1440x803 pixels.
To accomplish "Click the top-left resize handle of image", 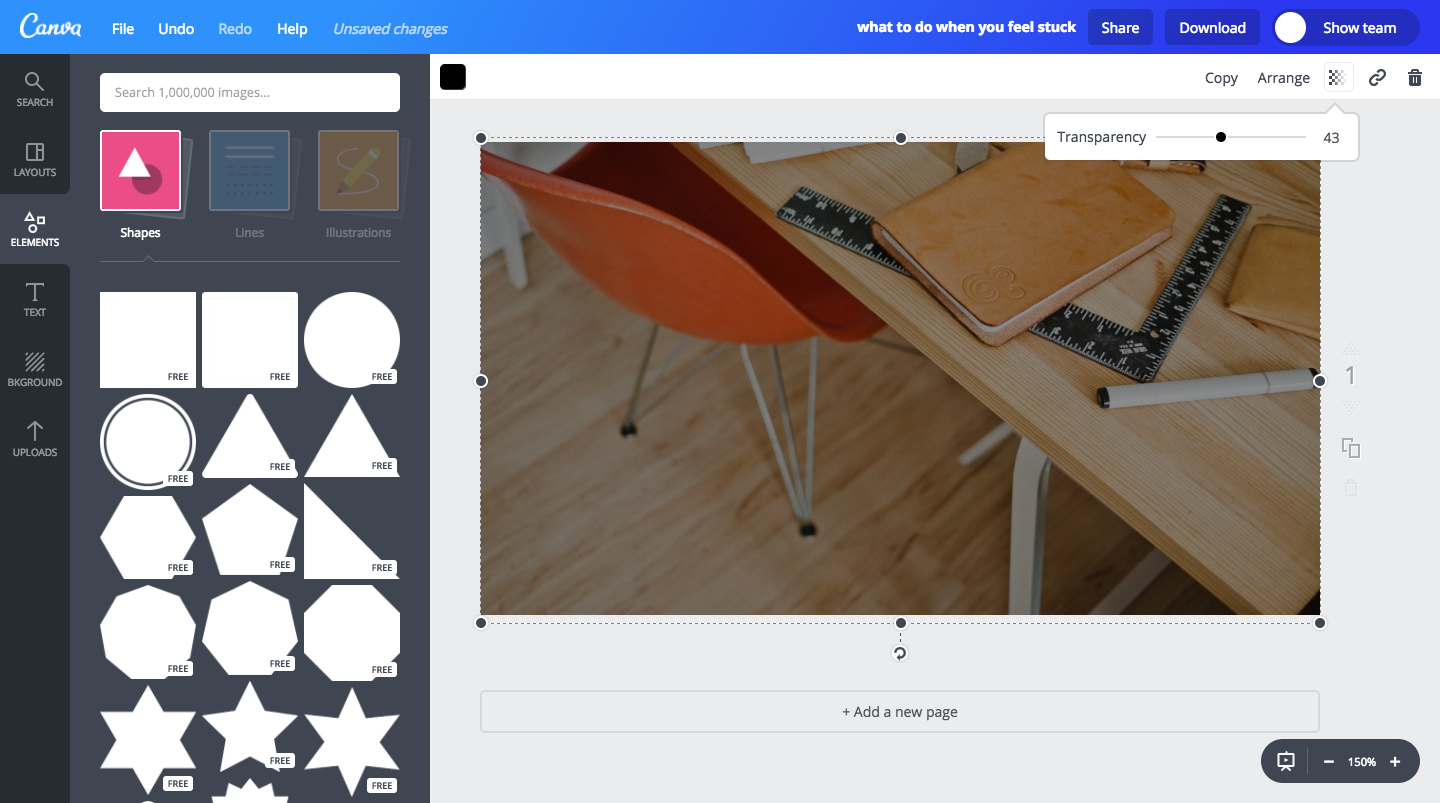I will click(481, 138).
